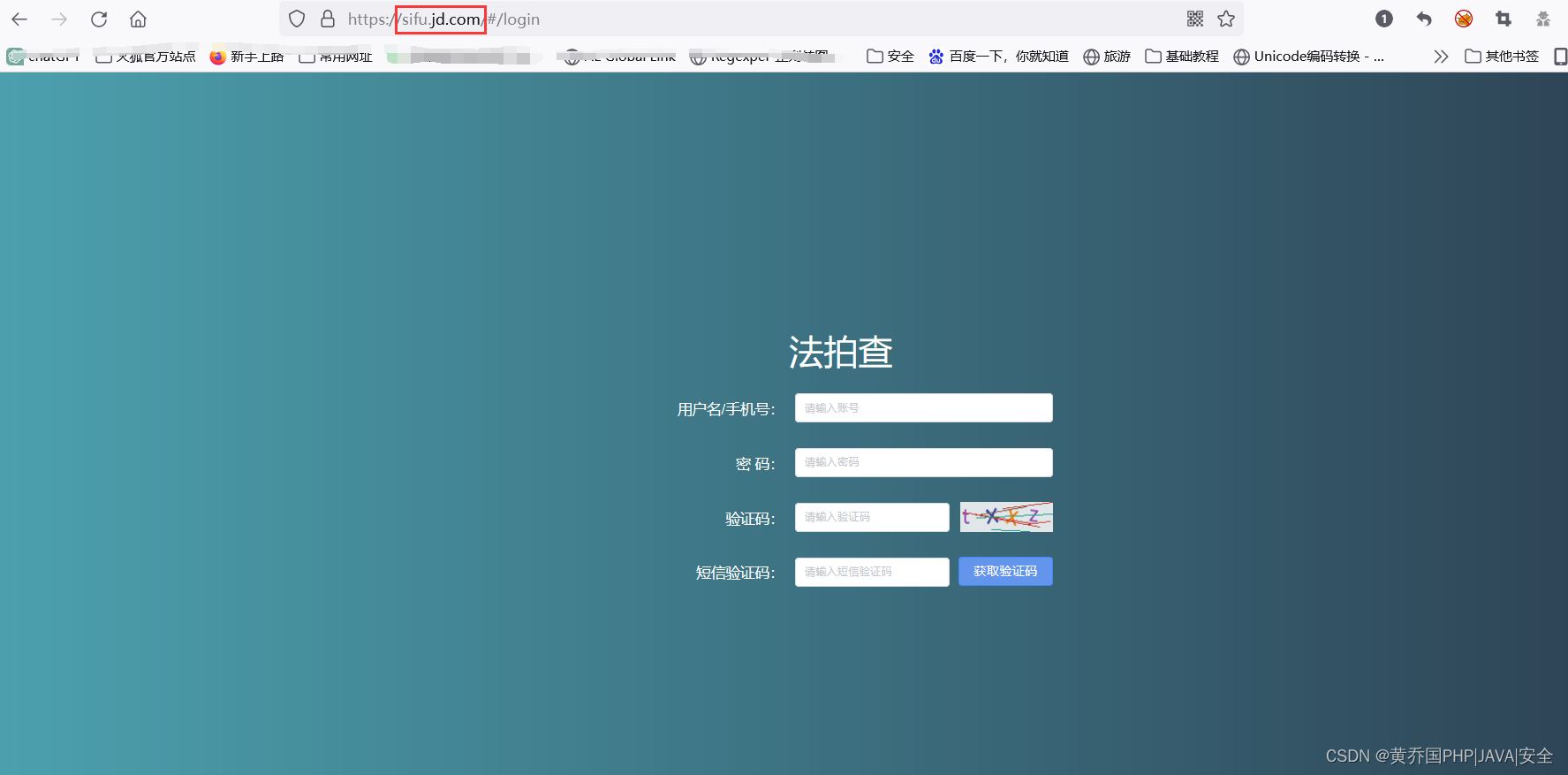1568x775 pixels.
Task: Focus the 密码 password input field
Action: [923, 462]
